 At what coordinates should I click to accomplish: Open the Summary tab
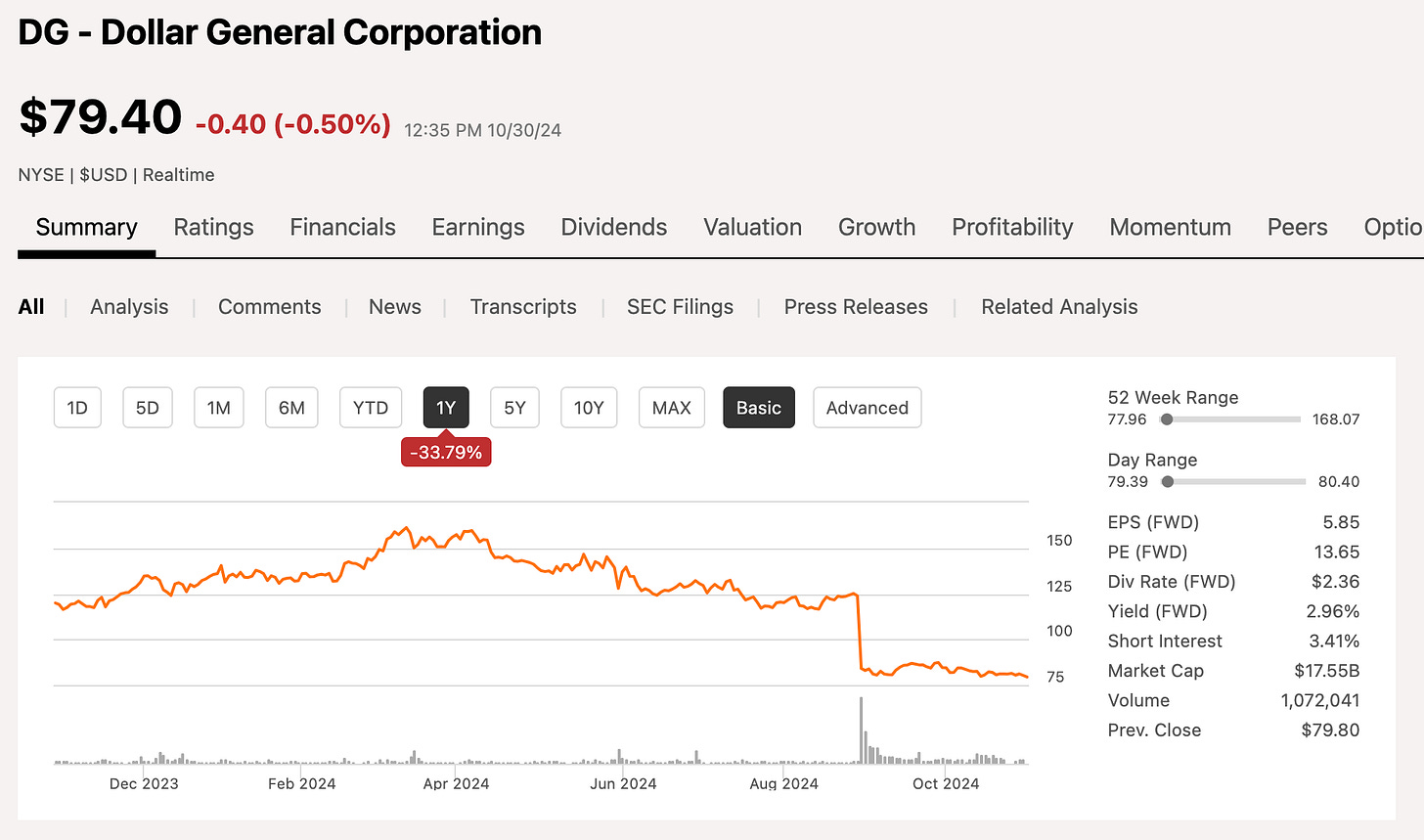tap(86, 228)
